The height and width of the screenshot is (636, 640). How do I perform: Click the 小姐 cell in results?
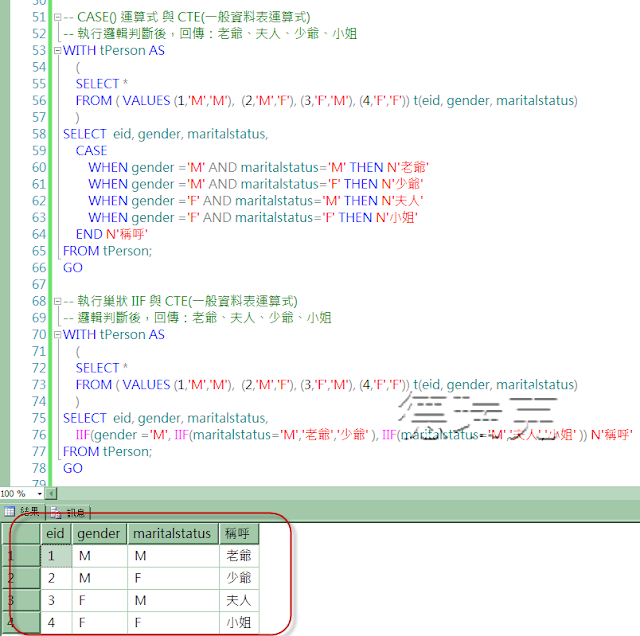pyautogui.click(x=239, y=623)
